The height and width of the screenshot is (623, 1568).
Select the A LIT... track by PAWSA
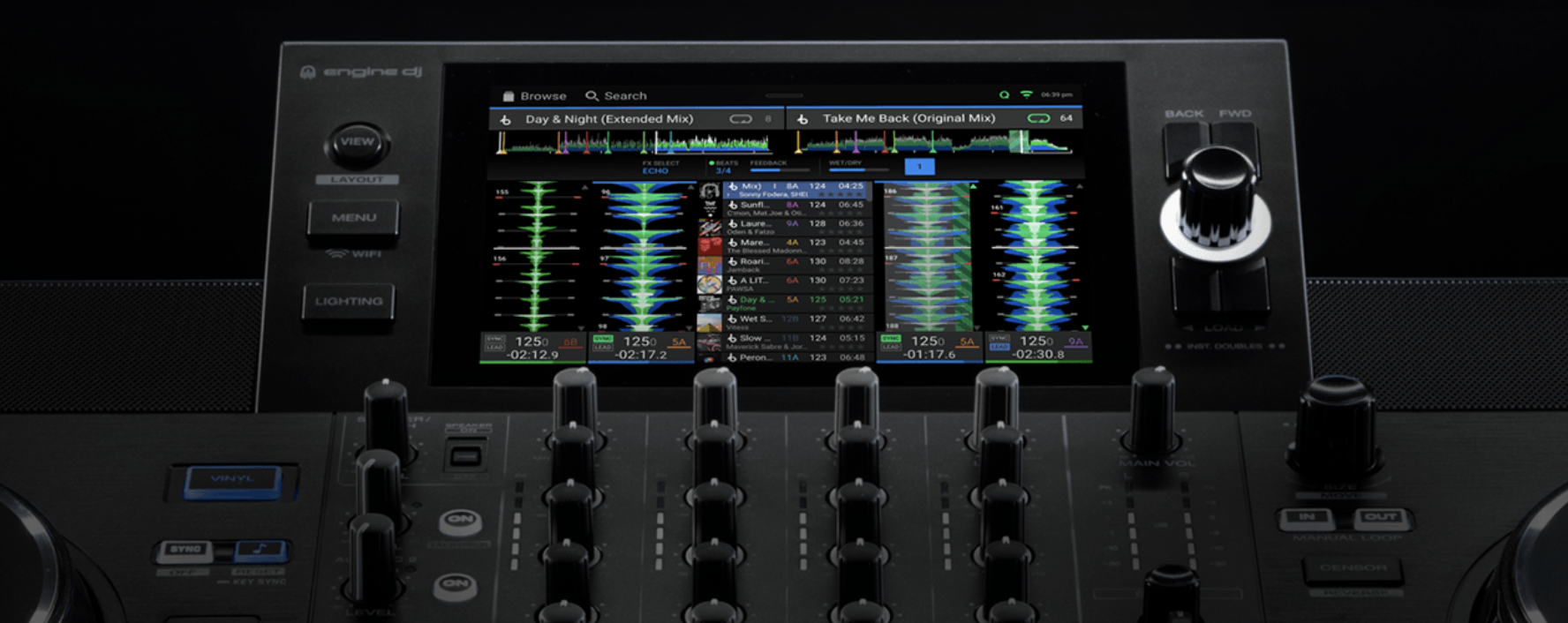(797, 284)
